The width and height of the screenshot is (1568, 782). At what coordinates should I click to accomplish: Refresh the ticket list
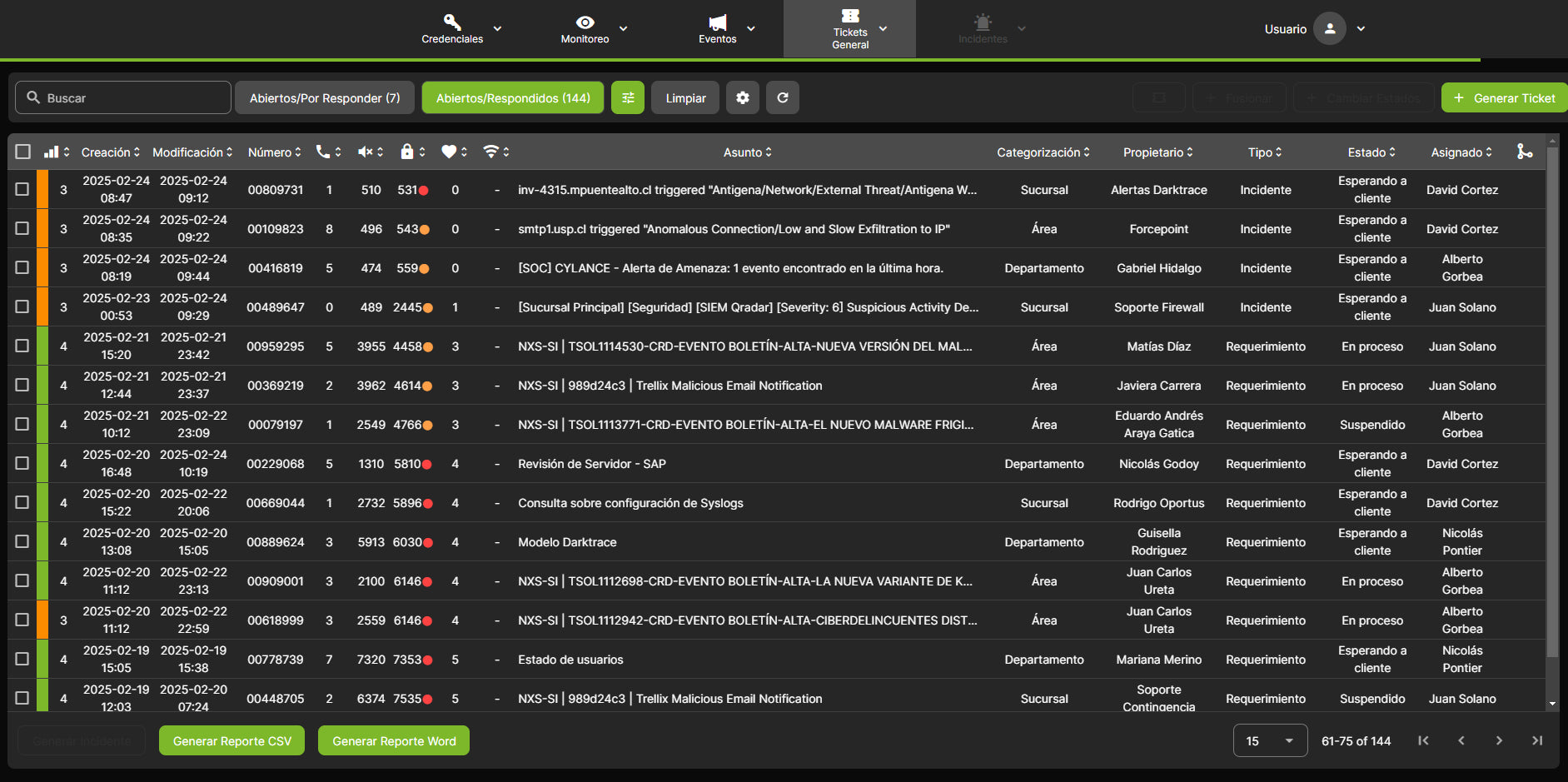(783, 97)
